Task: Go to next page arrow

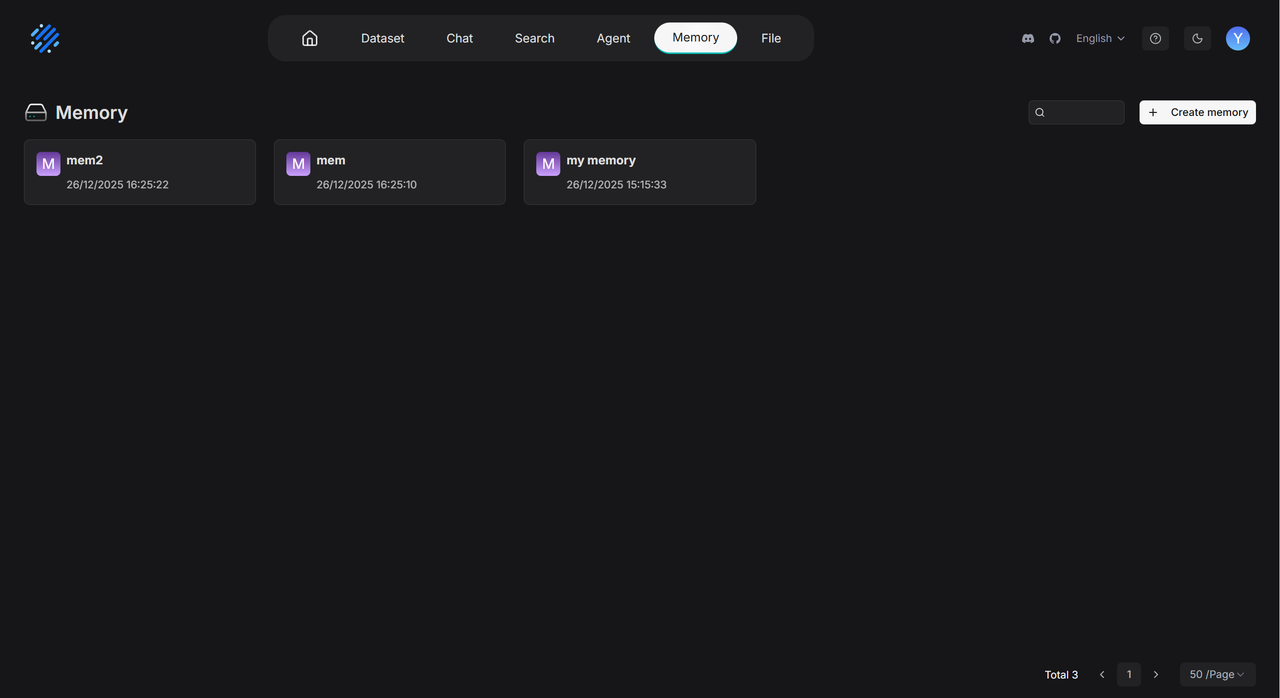Action: (1156, 674)
